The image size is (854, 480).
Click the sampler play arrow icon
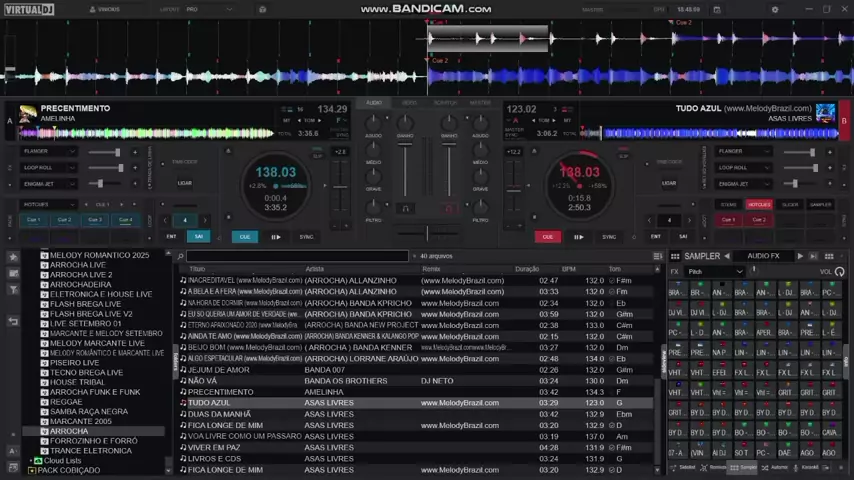click(799, 256)
